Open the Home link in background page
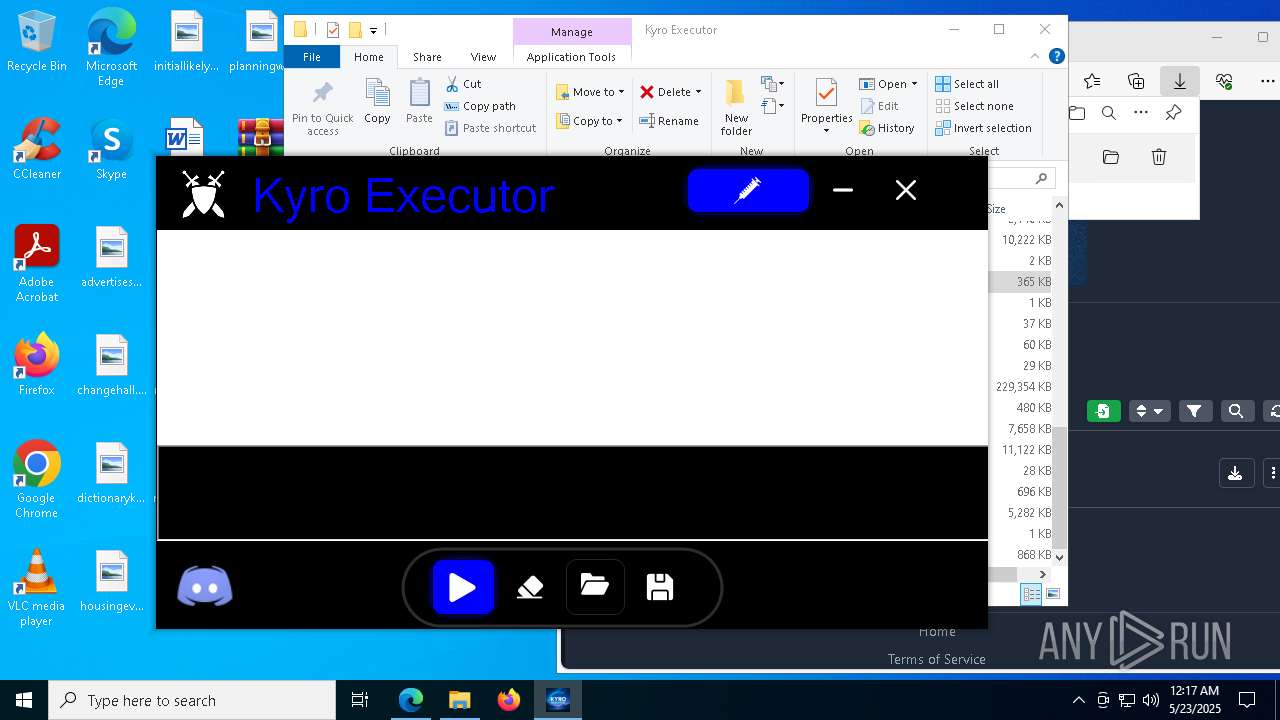1280x720 pixels. [937, 632]
